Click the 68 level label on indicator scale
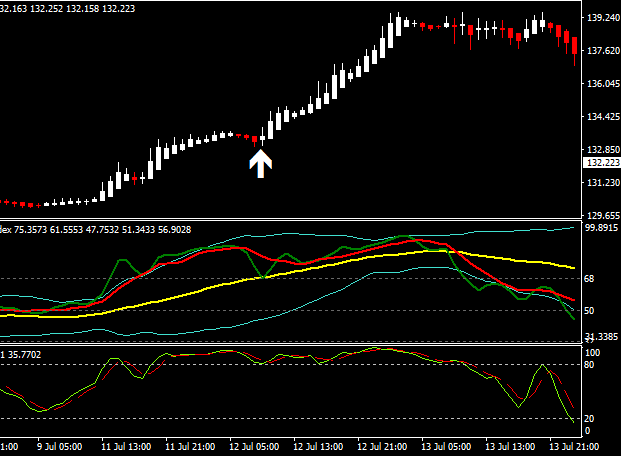 pos(590,278)
